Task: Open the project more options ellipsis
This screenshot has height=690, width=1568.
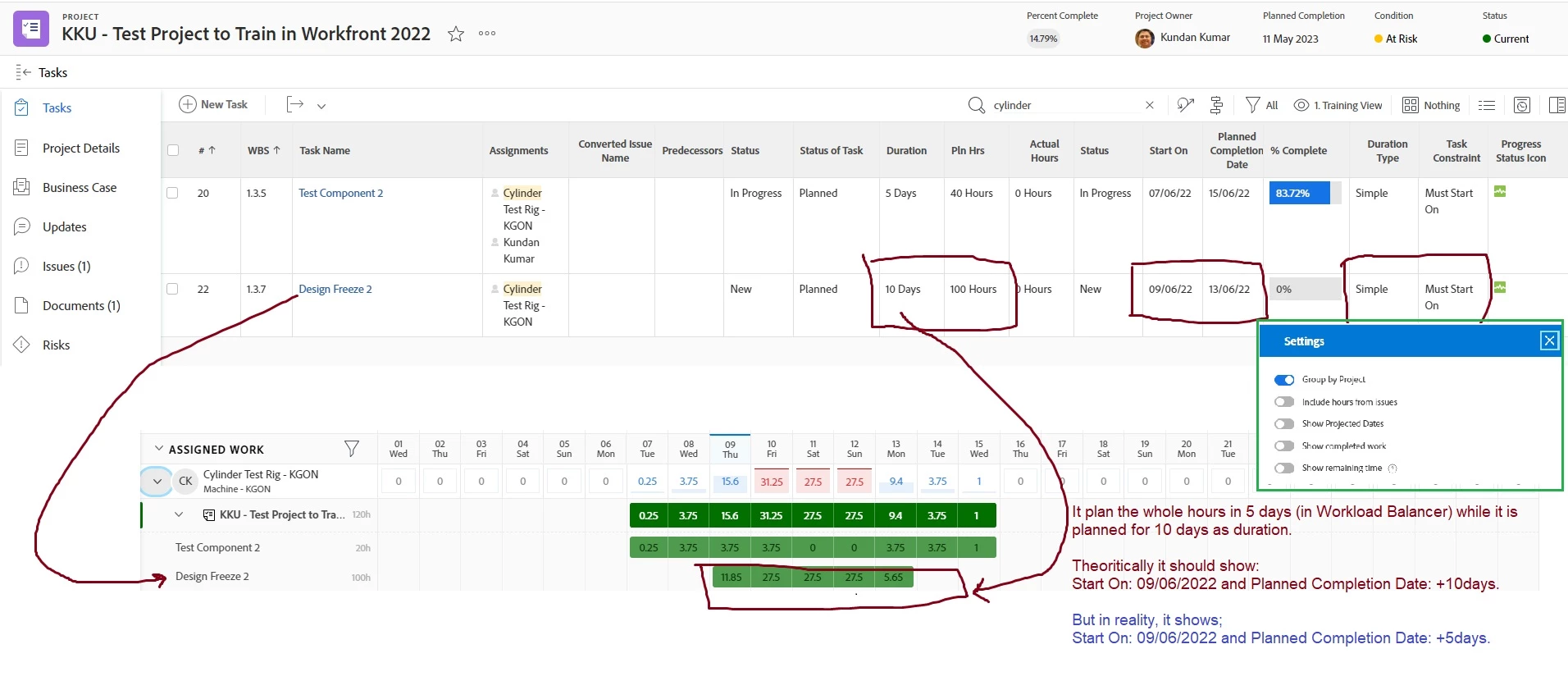Action: [x=487, y=34]
